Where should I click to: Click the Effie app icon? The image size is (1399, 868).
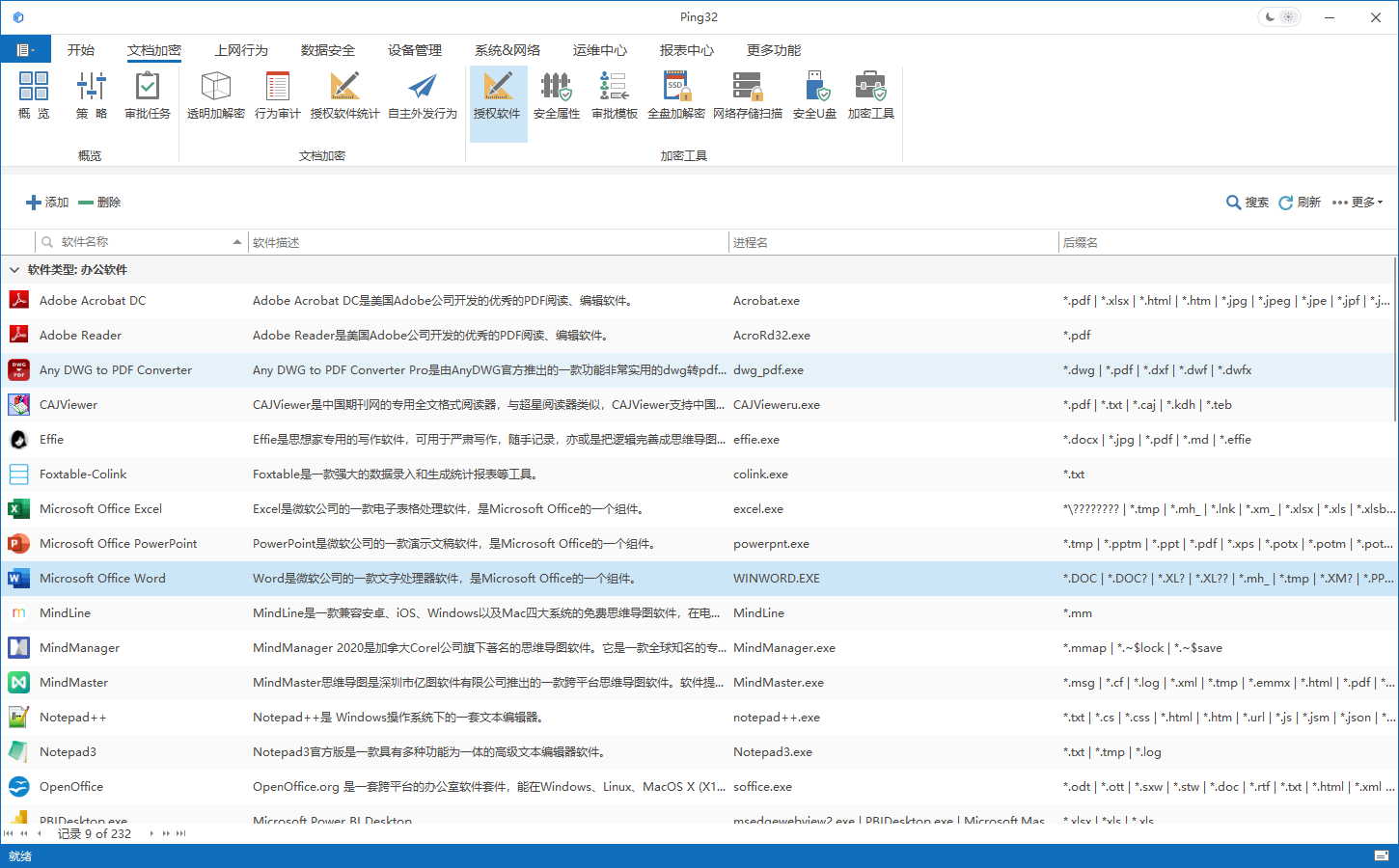point(18,439)
